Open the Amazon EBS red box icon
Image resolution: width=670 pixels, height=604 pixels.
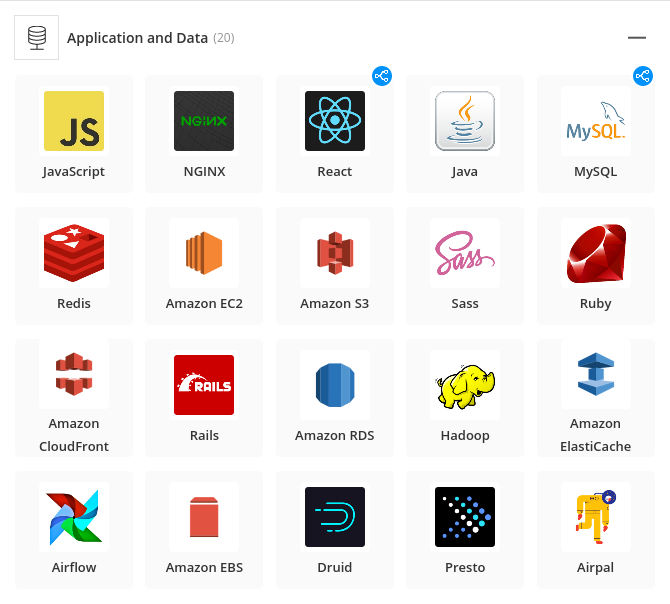pos(204,517)
